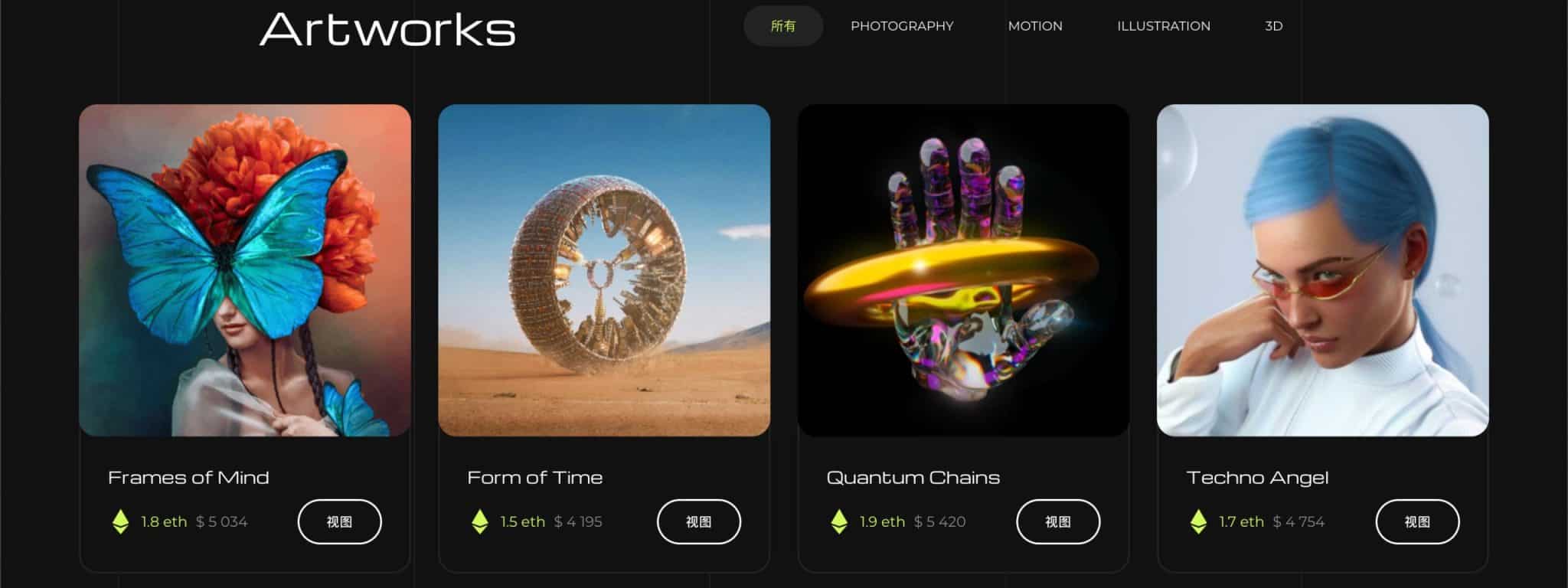Open the Techno Angel 视图 button
This screenshot has width=1568, height=588.
pos(1418,521)
